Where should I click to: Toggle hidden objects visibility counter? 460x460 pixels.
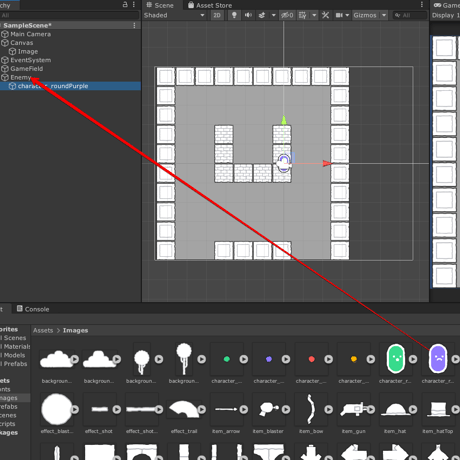[x=287, y=15]
